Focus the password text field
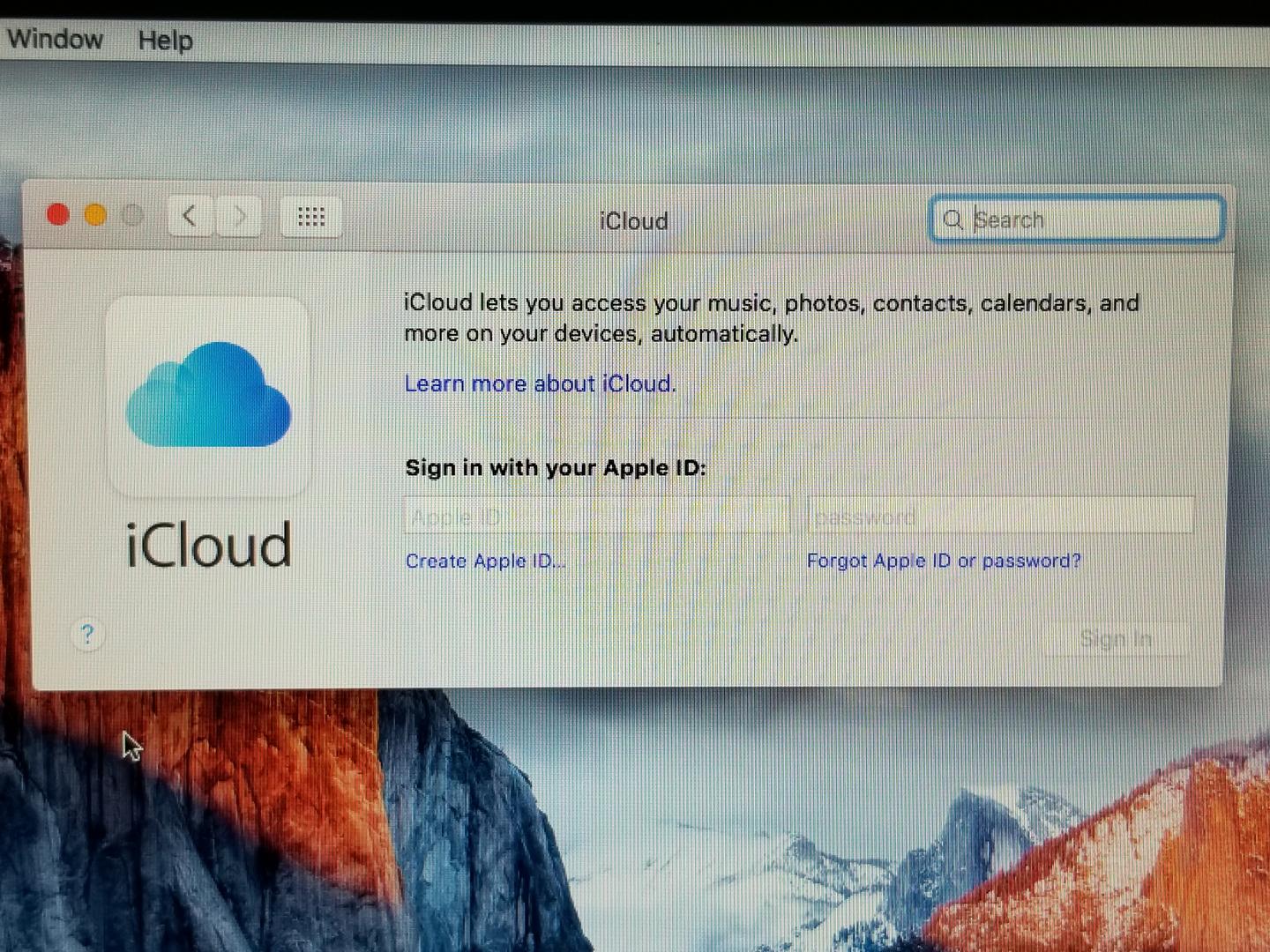Image resolution: width=1270 pixels, height=952 pixels. click(x=1000, y=516)
